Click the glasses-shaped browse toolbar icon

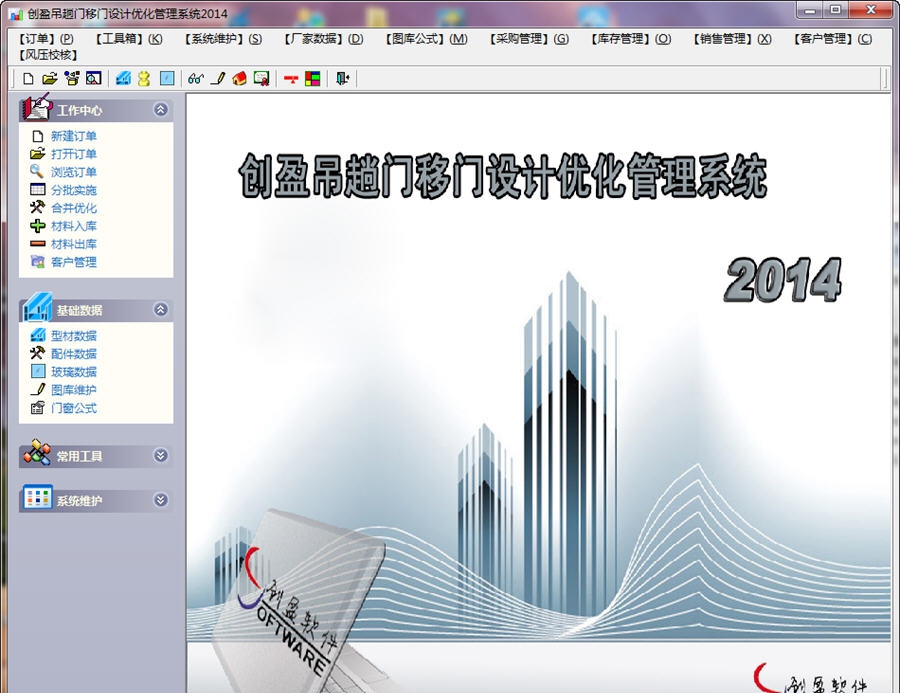194,77
